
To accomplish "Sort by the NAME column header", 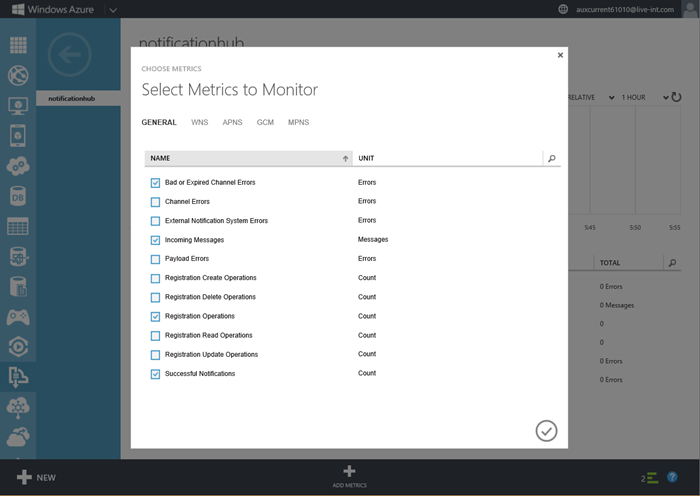I will (x=249, y=158).
